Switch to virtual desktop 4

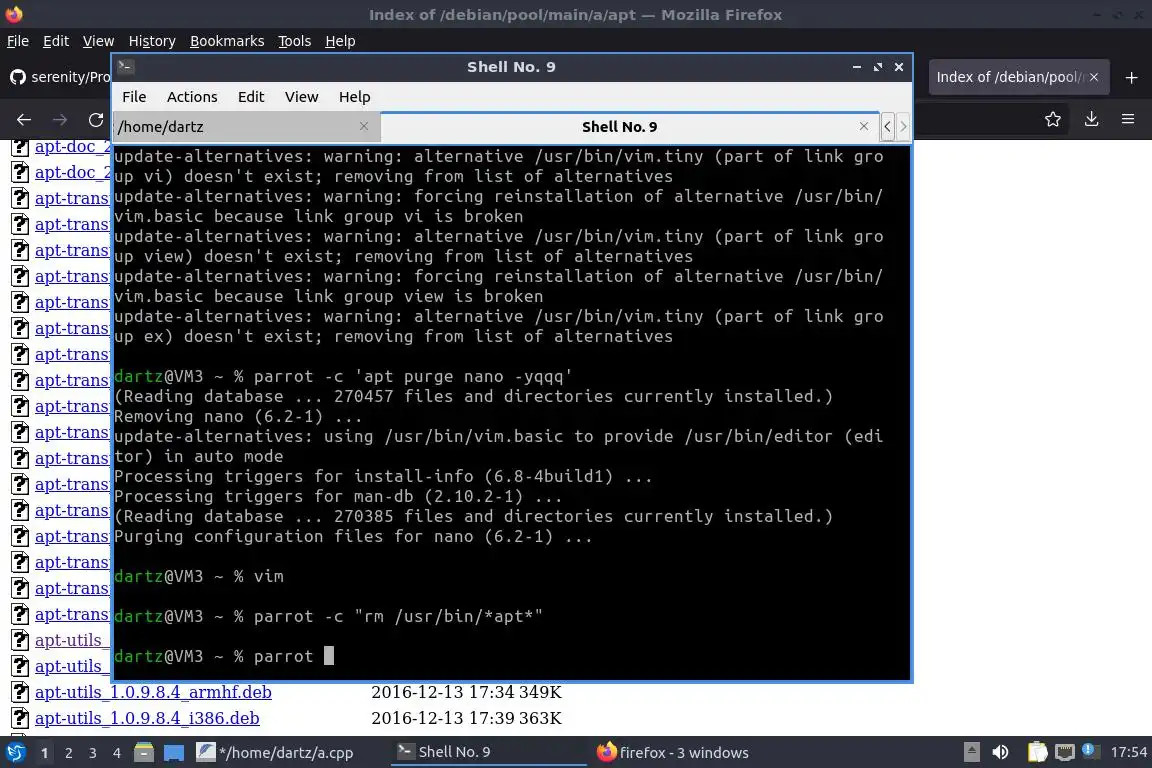pos(116,753)
